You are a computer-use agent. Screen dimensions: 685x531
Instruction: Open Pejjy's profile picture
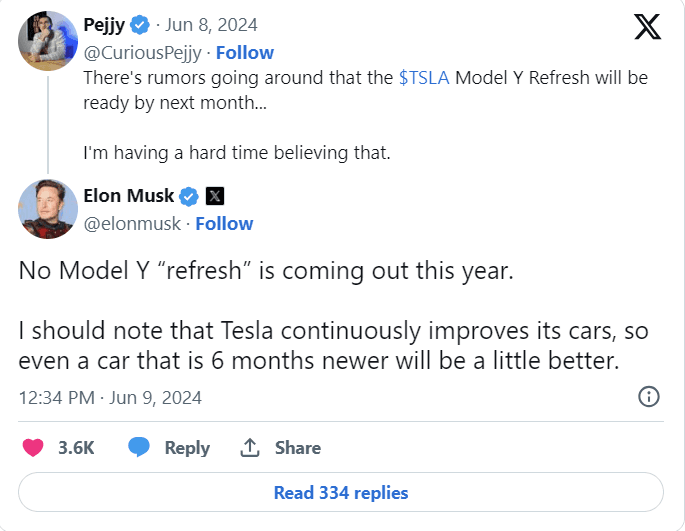click(48, 39)
